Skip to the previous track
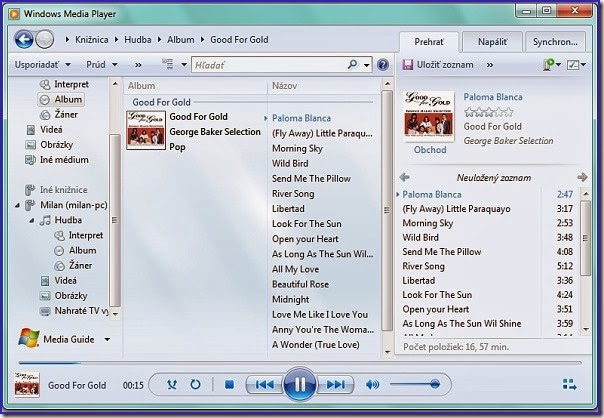Image resolution: width=604 pixels, height=418 pixels. click(x=264, y=384)
